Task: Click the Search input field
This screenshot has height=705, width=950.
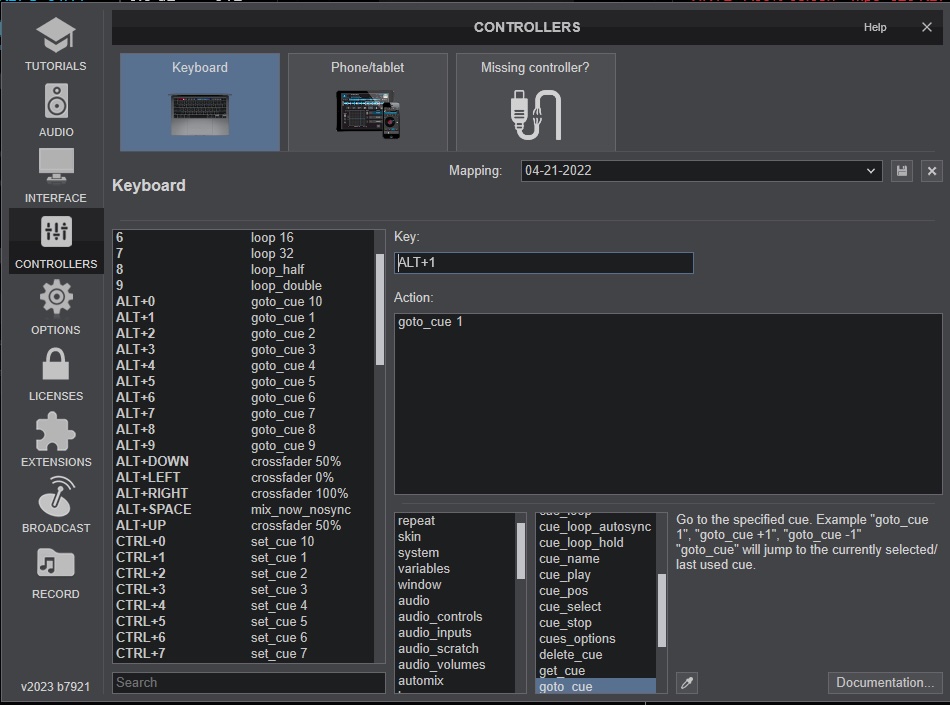Action: (250, 682)
